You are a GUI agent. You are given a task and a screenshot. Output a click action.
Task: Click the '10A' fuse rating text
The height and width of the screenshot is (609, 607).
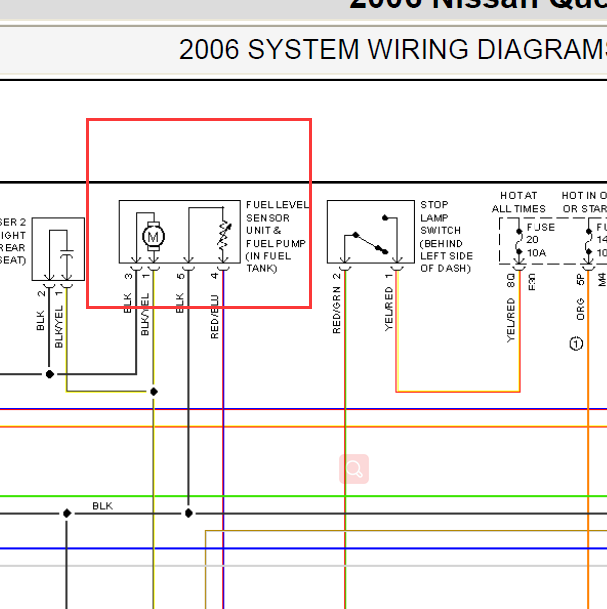[536, 253]
